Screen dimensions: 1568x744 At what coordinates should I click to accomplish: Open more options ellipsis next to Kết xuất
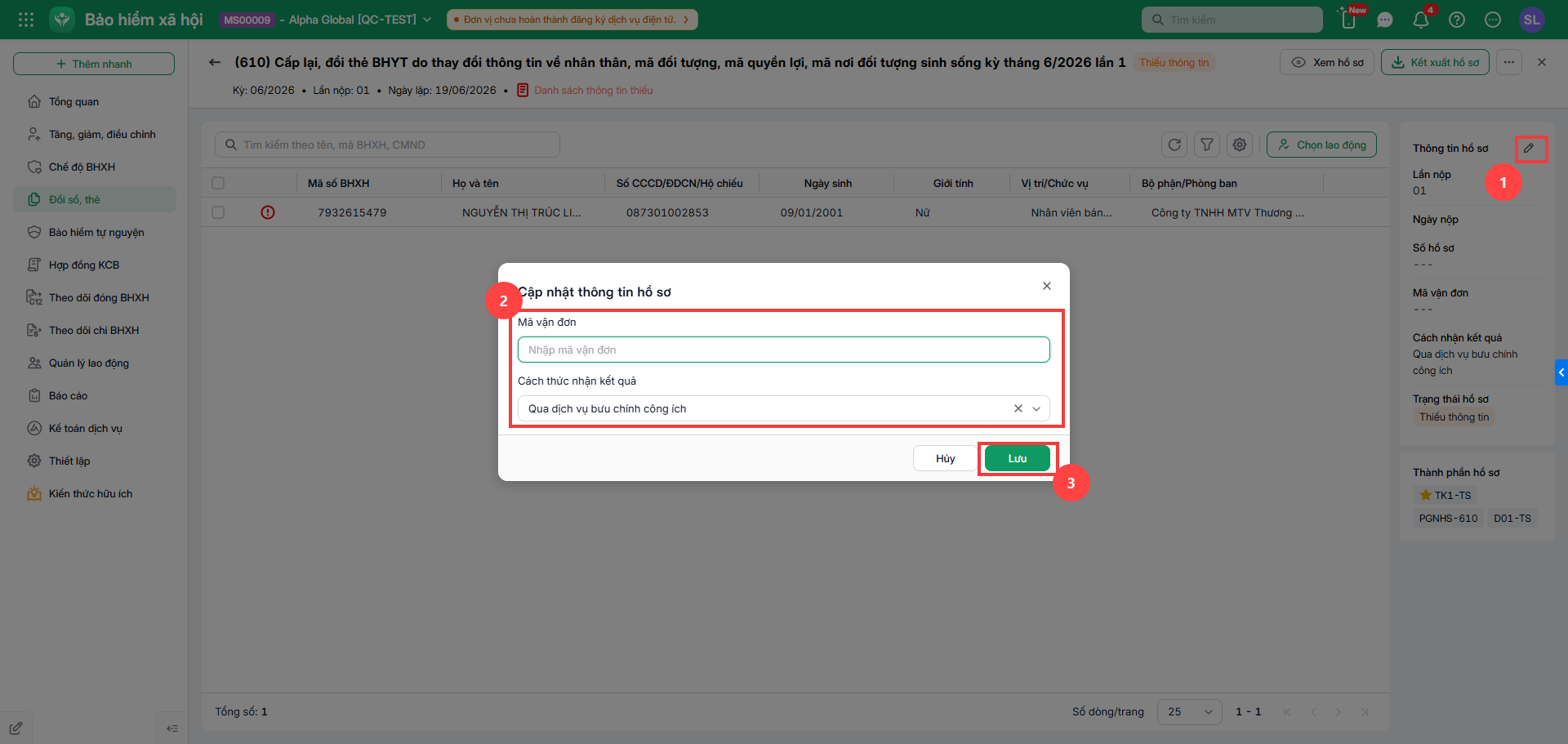1509,62
